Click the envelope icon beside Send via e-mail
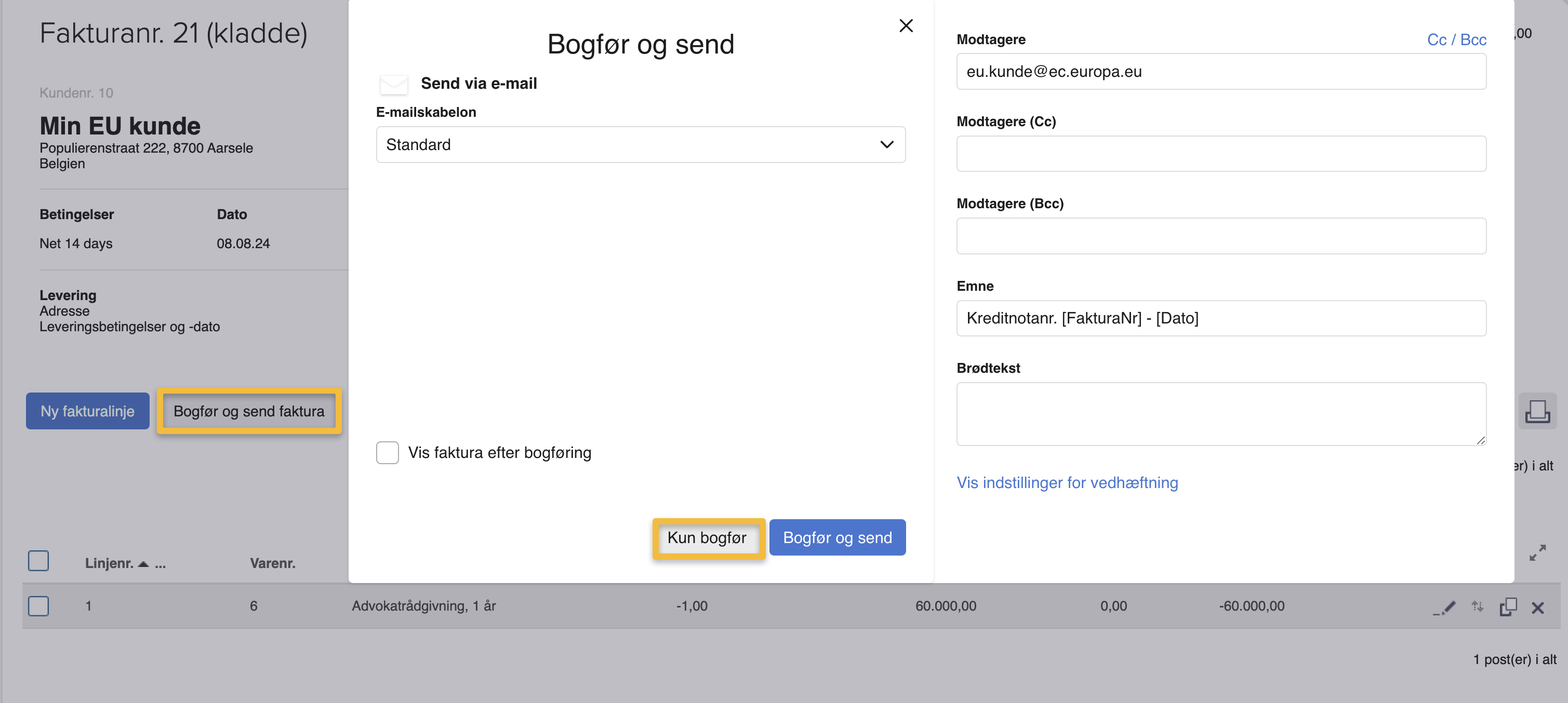Viewport: 1568px width, 703px height. coord(394,84)
